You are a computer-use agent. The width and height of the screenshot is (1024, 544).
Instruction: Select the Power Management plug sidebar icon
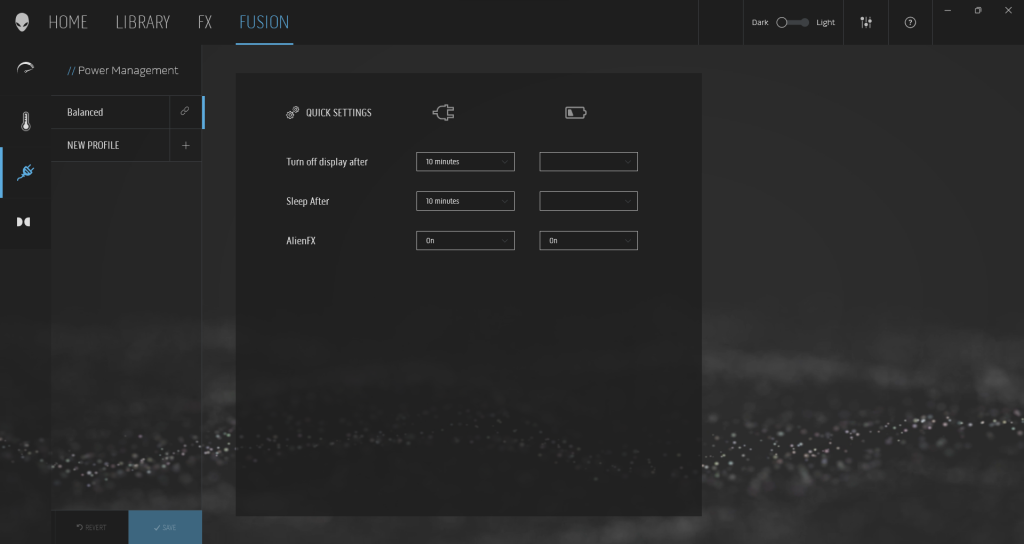25,172
